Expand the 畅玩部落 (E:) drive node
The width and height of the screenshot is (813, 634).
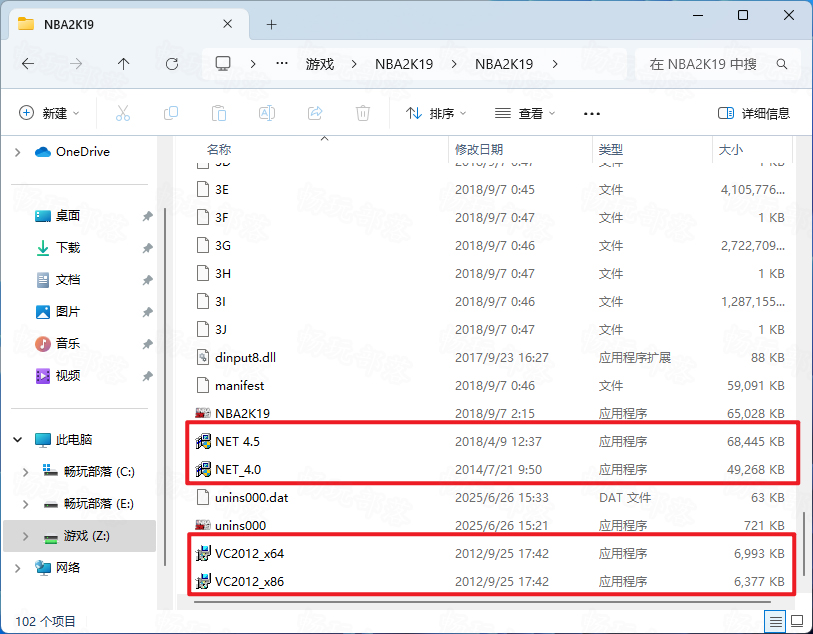coord(25,504)
